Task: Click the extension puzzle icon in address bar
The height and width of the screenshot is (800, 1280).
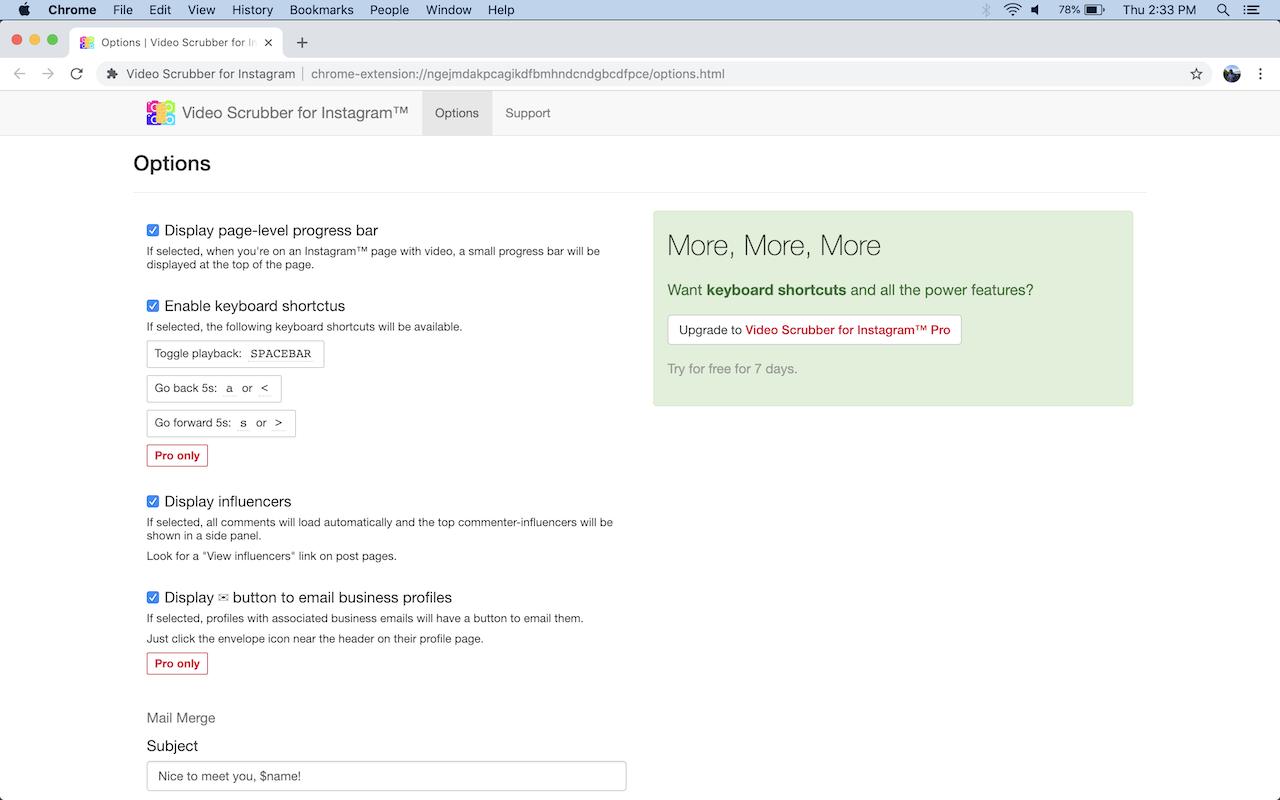Action: 112,74
